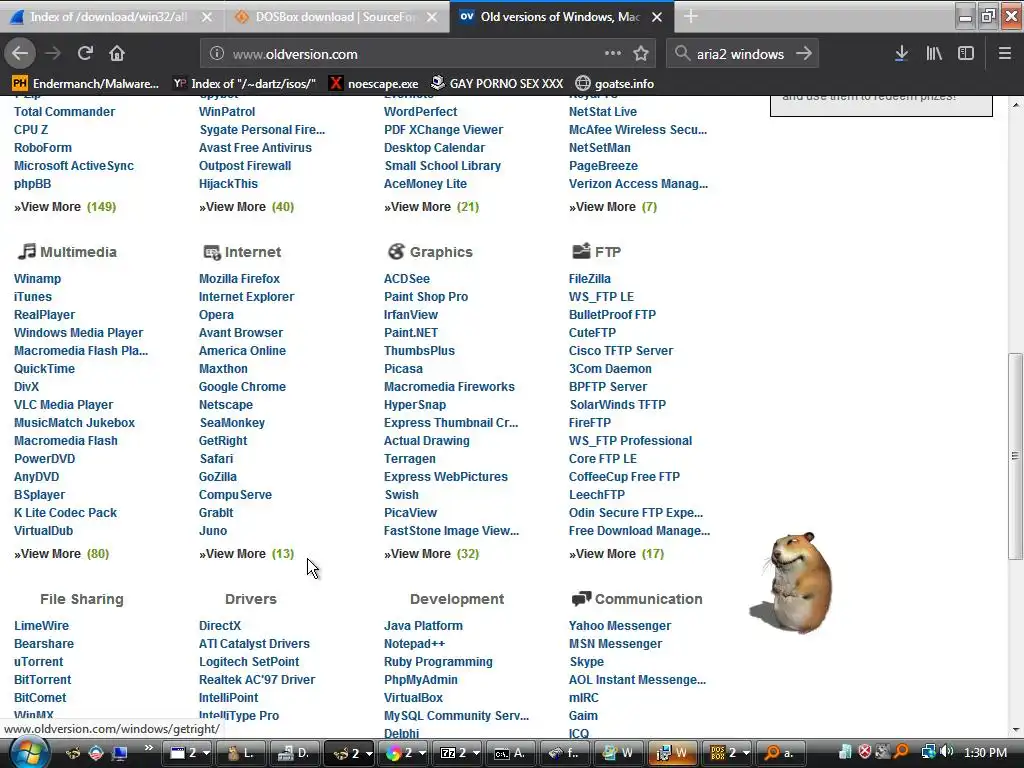Click the vertical page scrollbar thumb
Viewport: 1024px width, 768px height.
[1015, 456]
